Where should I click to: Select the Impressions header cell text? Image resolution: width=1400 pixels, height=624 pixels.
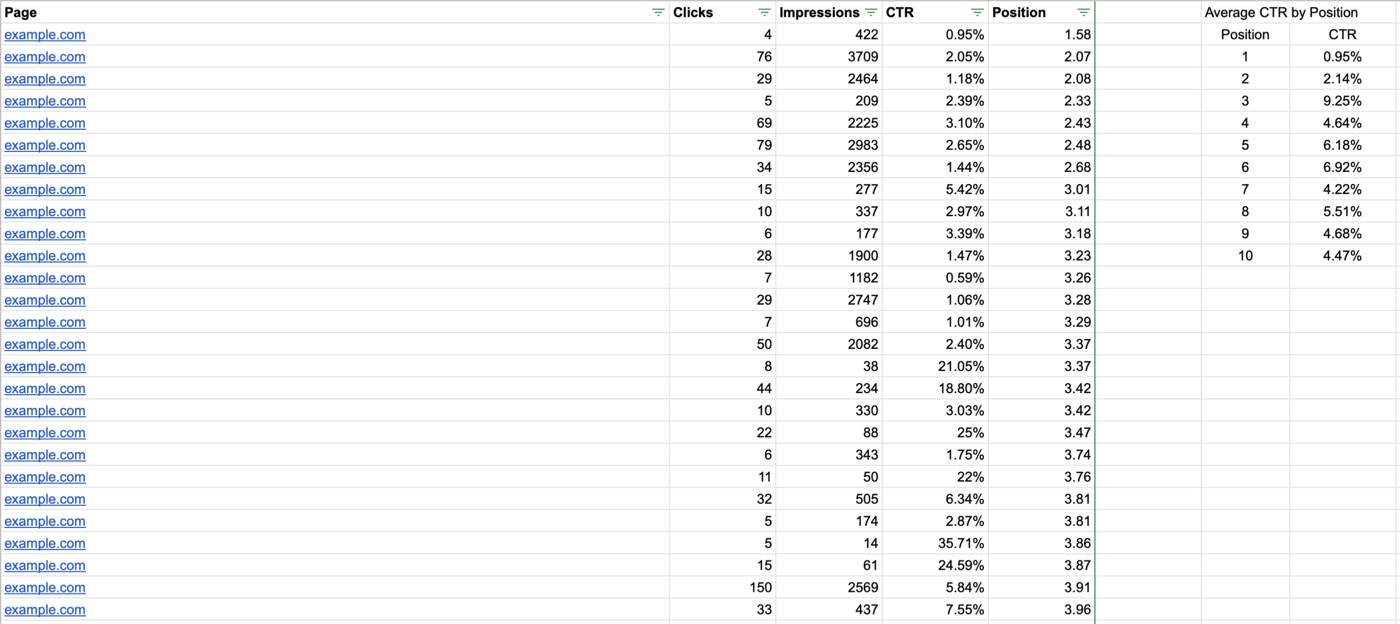tap(819, 13)
